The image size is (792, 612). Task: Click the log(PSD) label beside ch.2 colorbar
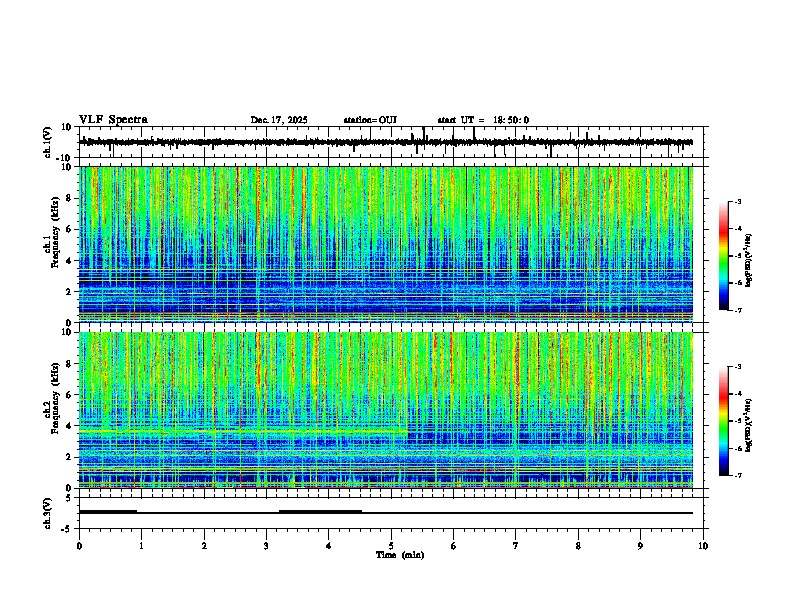[749, 425]
